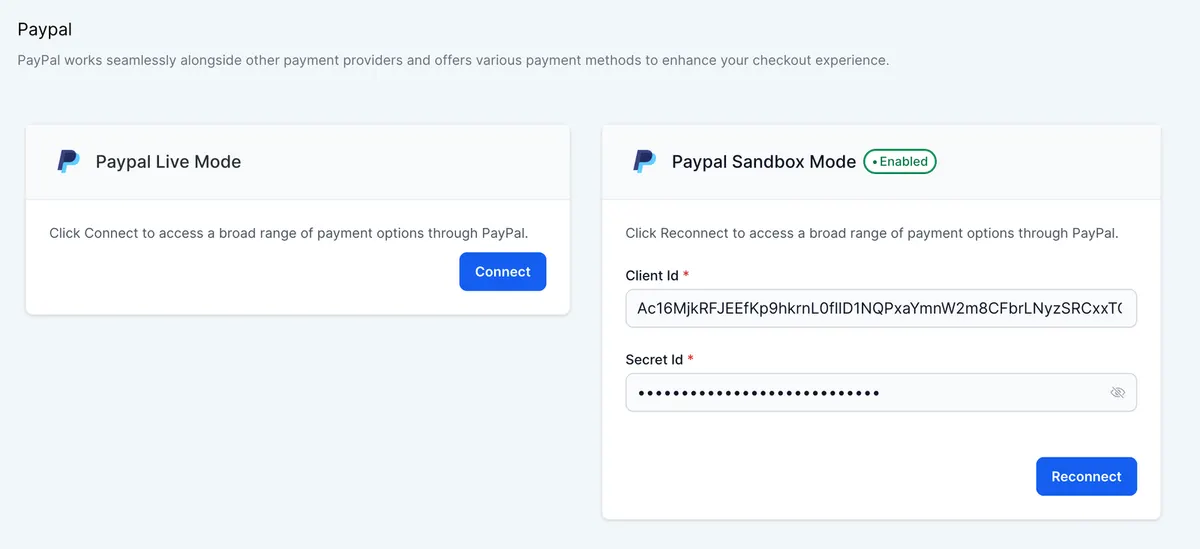Reveal the Secret Id using the eye icon

[1118, 392]
